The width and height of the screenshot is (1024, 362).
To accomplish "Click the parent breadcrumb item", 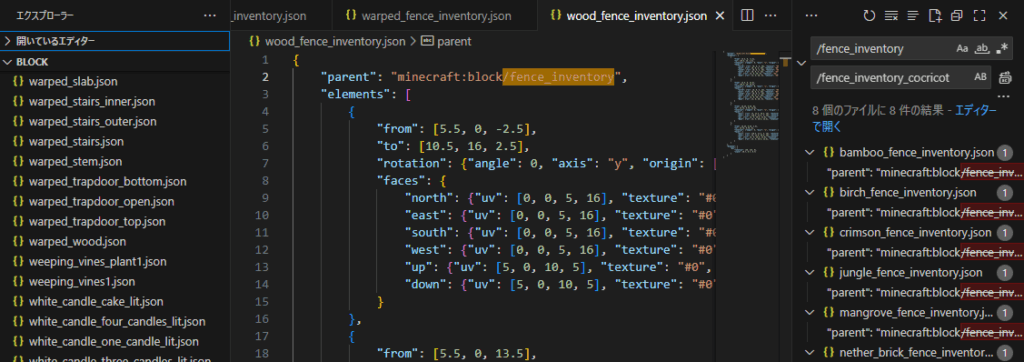I will pyautogui.click(x=446, y=41).
